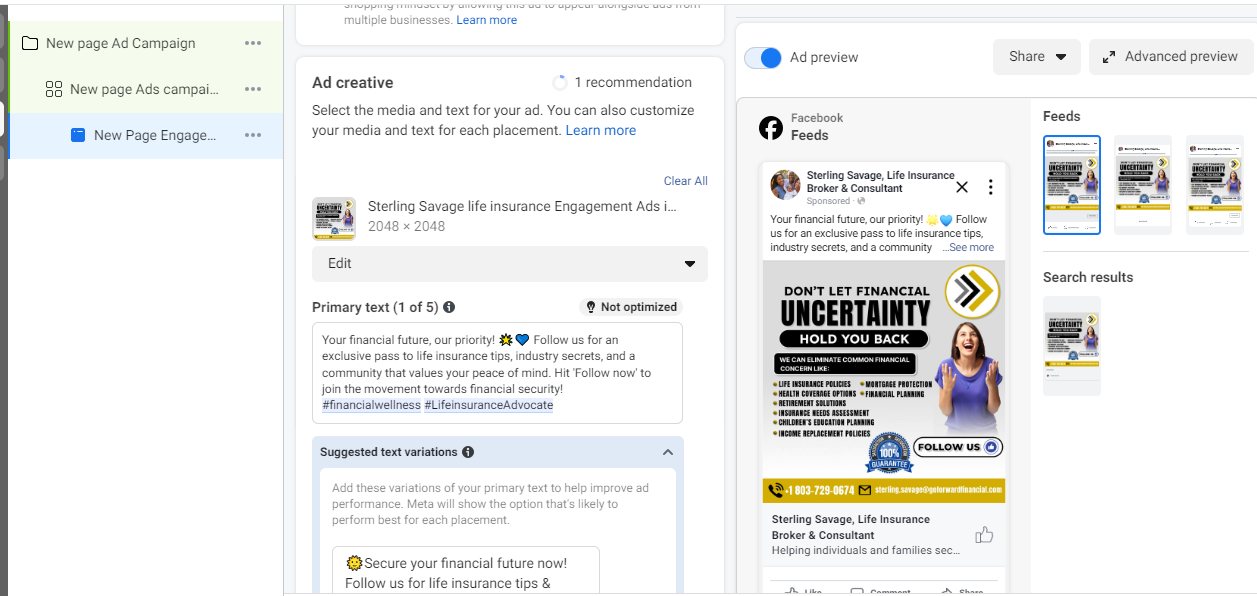Click the Suggested text variations info icon

[468, 452]
